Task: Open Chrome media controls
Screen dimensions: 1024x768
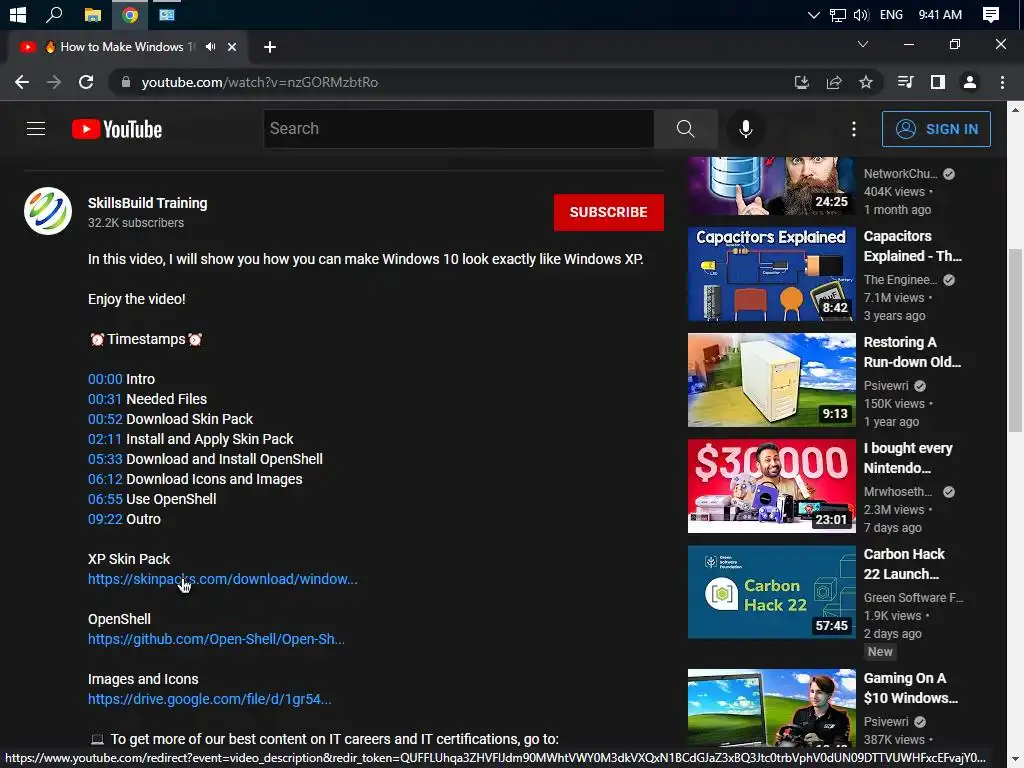Action: pyautogui.click(x=905, y=82)
